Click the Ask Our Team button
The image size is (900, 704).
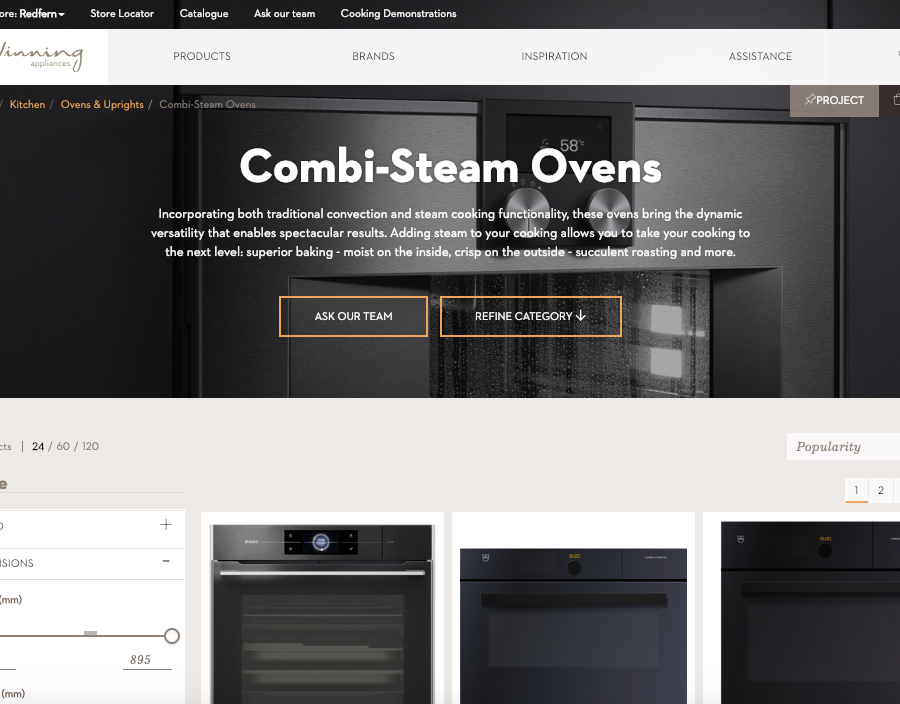[x=353, y=316]
